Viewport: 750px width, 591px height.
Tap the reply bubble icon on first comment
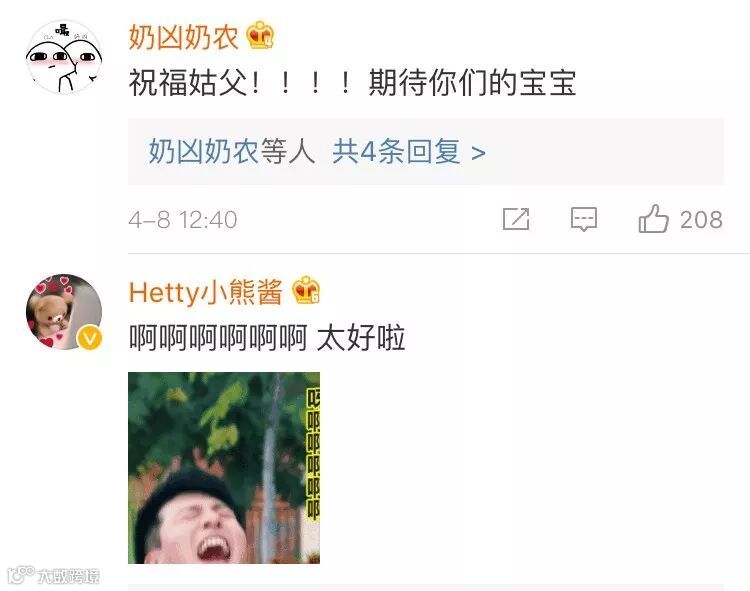(x=584, y=220)
